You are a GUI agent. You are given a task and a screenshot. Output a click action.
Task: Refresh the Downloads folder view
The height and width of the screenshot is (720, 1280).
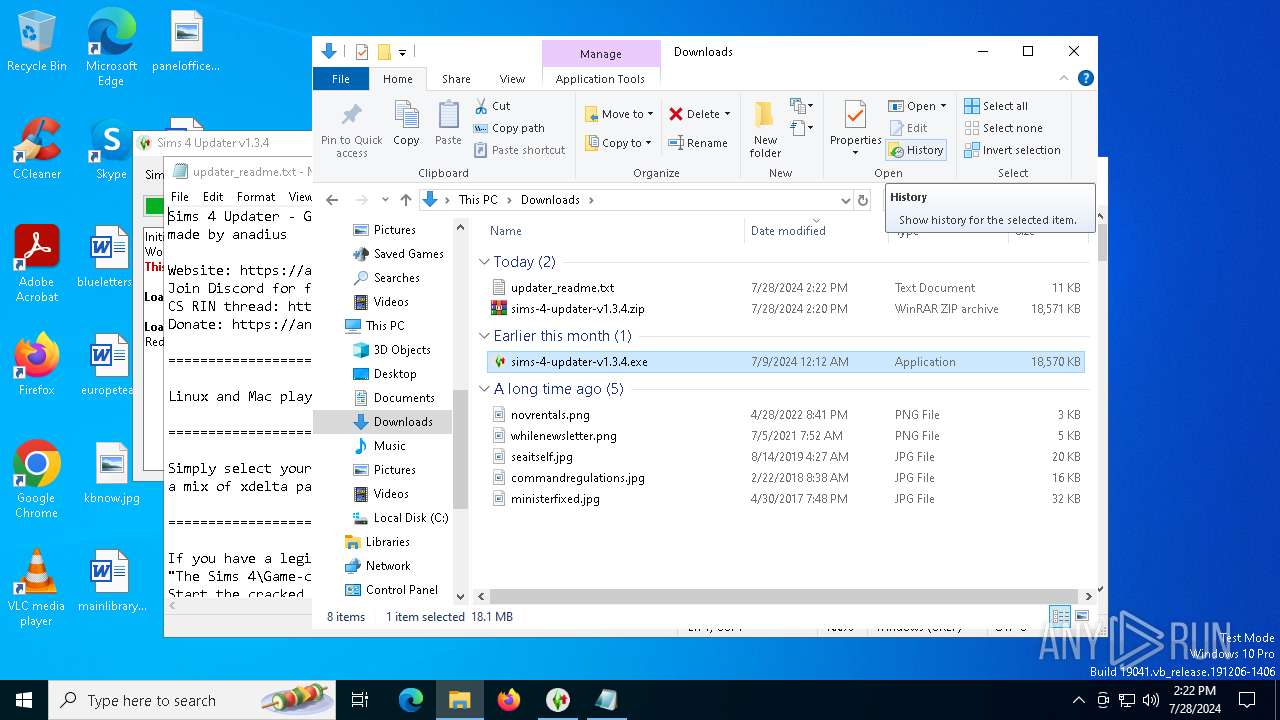pyautogui.click(x=864, y=200)
